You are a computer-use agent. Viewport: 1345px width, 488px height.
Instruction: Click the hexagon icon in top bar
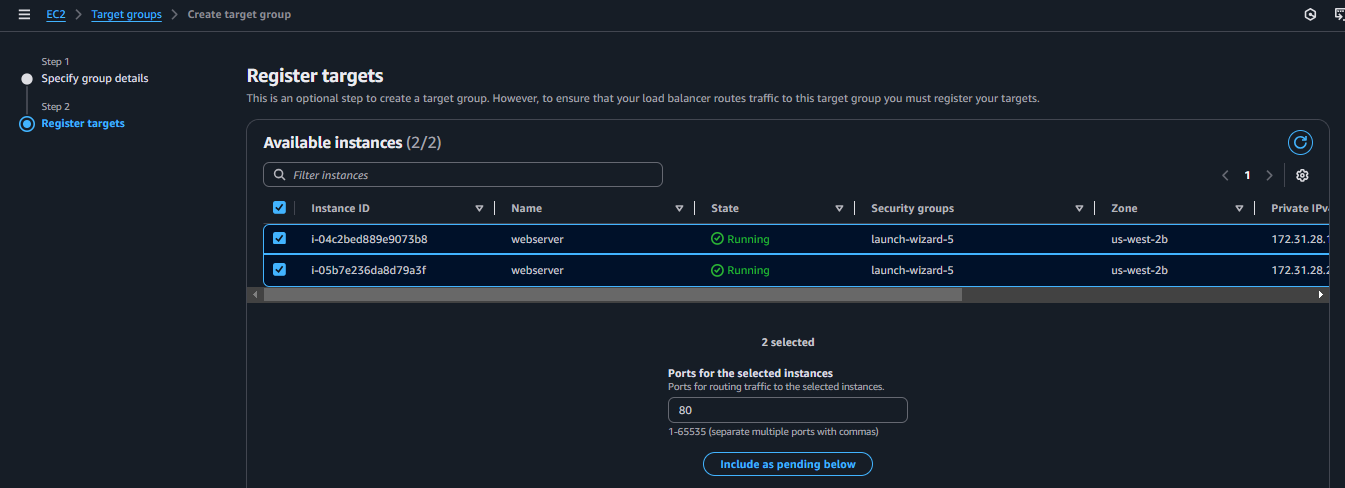point(1310,15)
